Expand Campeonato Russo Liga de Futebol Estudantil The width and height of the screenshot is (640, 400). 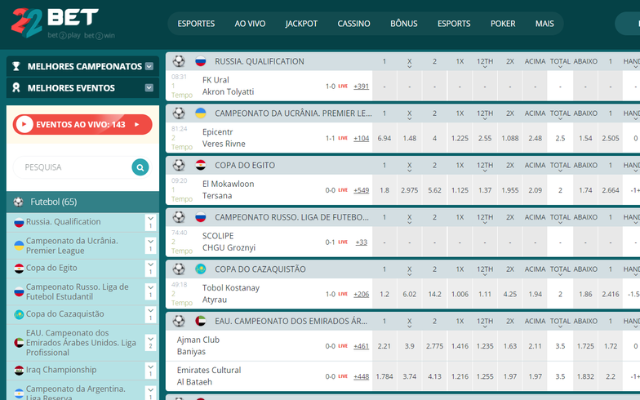(x=150, y=292)
